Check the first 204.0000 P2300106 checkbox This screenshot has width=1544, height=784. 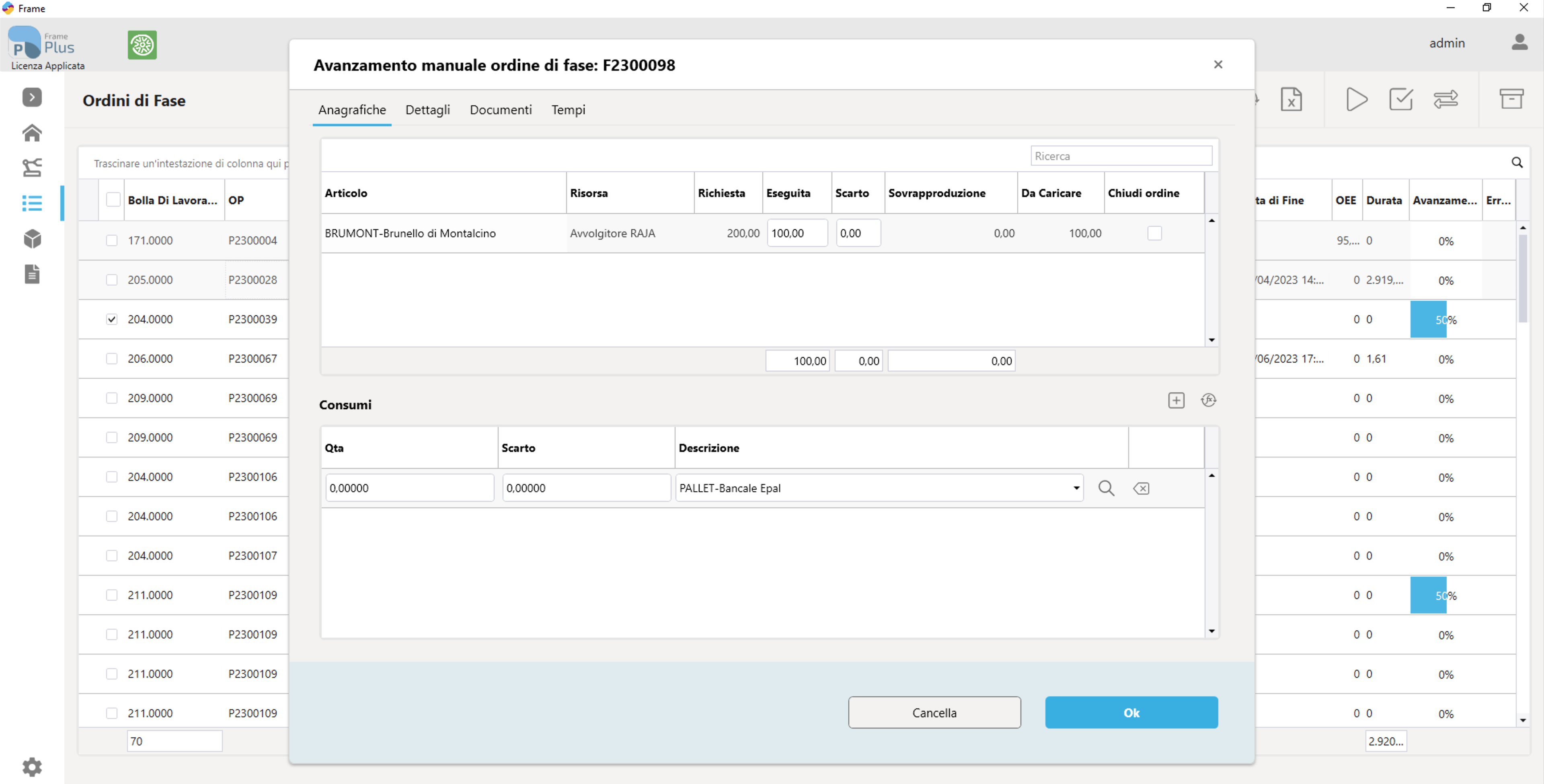111,477
